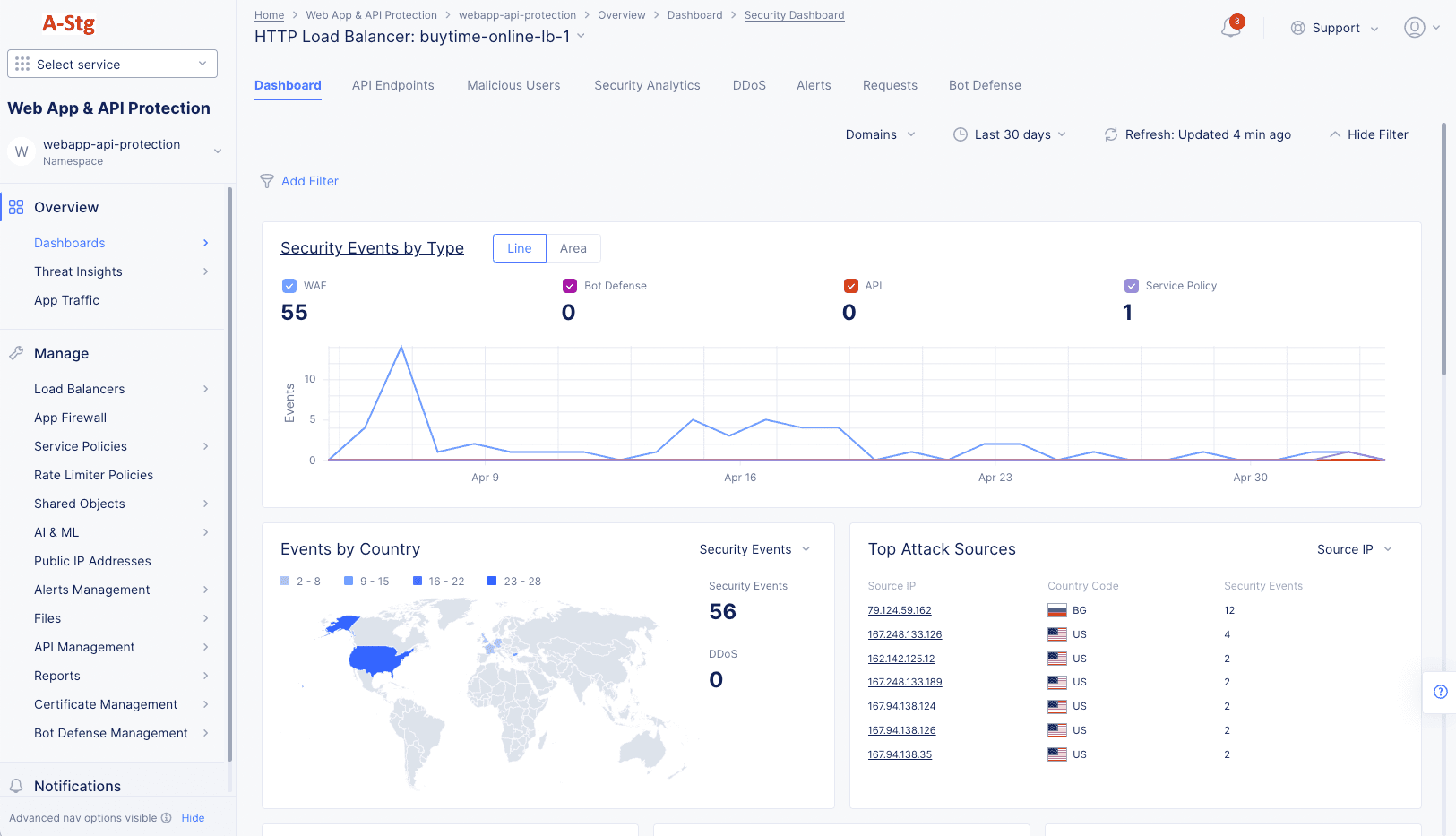1456x836 pixels.
Task: Click the Add Filter funnel icon
Action: pyautogui.click(x=267, y=181)
